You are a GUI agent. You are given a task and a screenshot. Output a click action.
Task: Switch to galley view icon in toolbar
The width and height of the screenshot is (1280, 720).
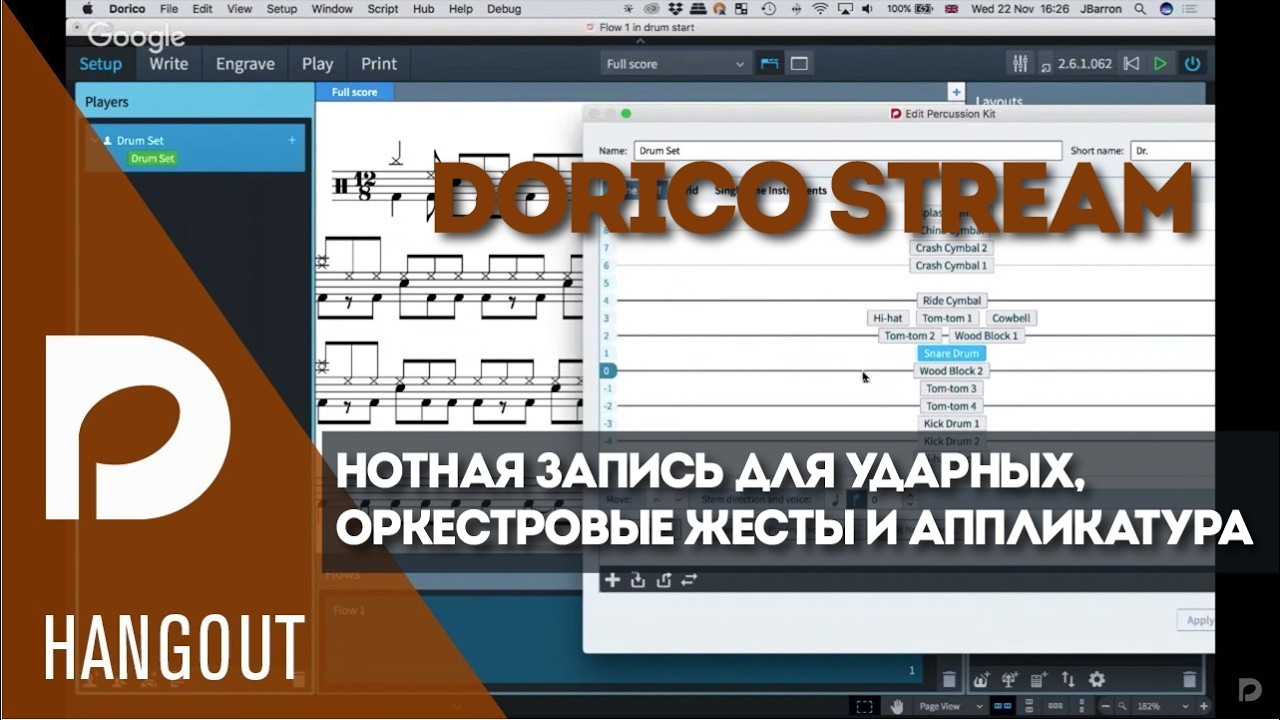point(769,63)
